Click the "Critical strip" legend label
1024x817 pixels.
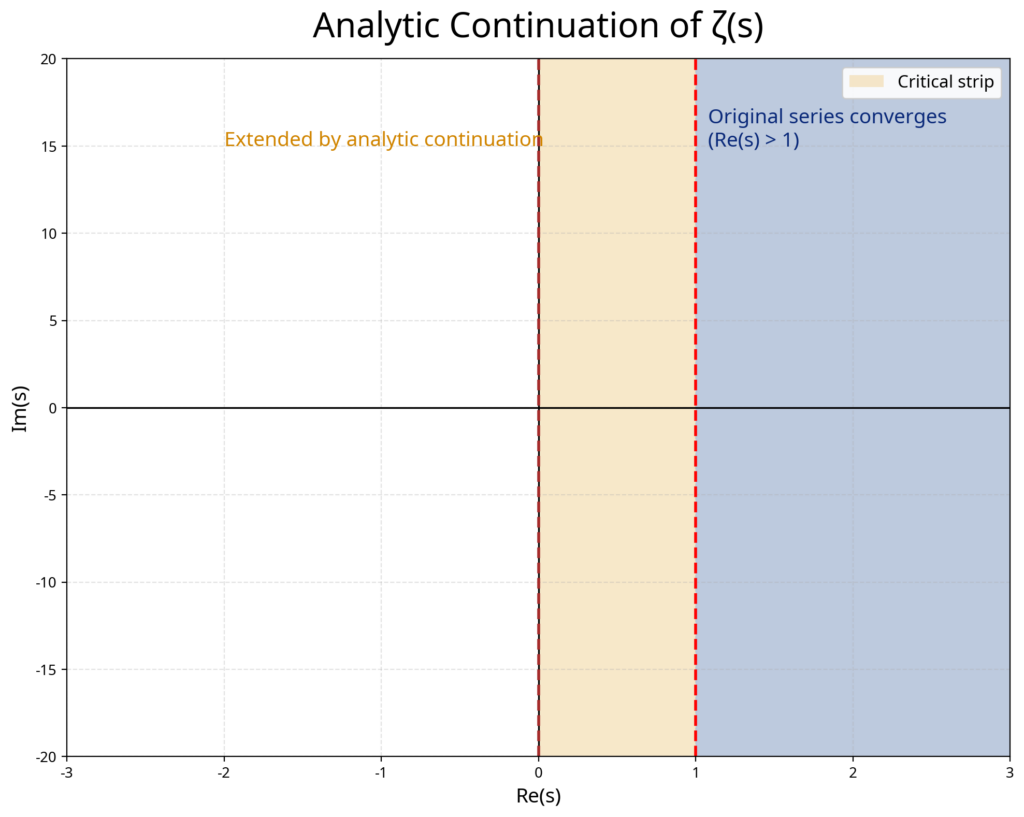point(945,82)
